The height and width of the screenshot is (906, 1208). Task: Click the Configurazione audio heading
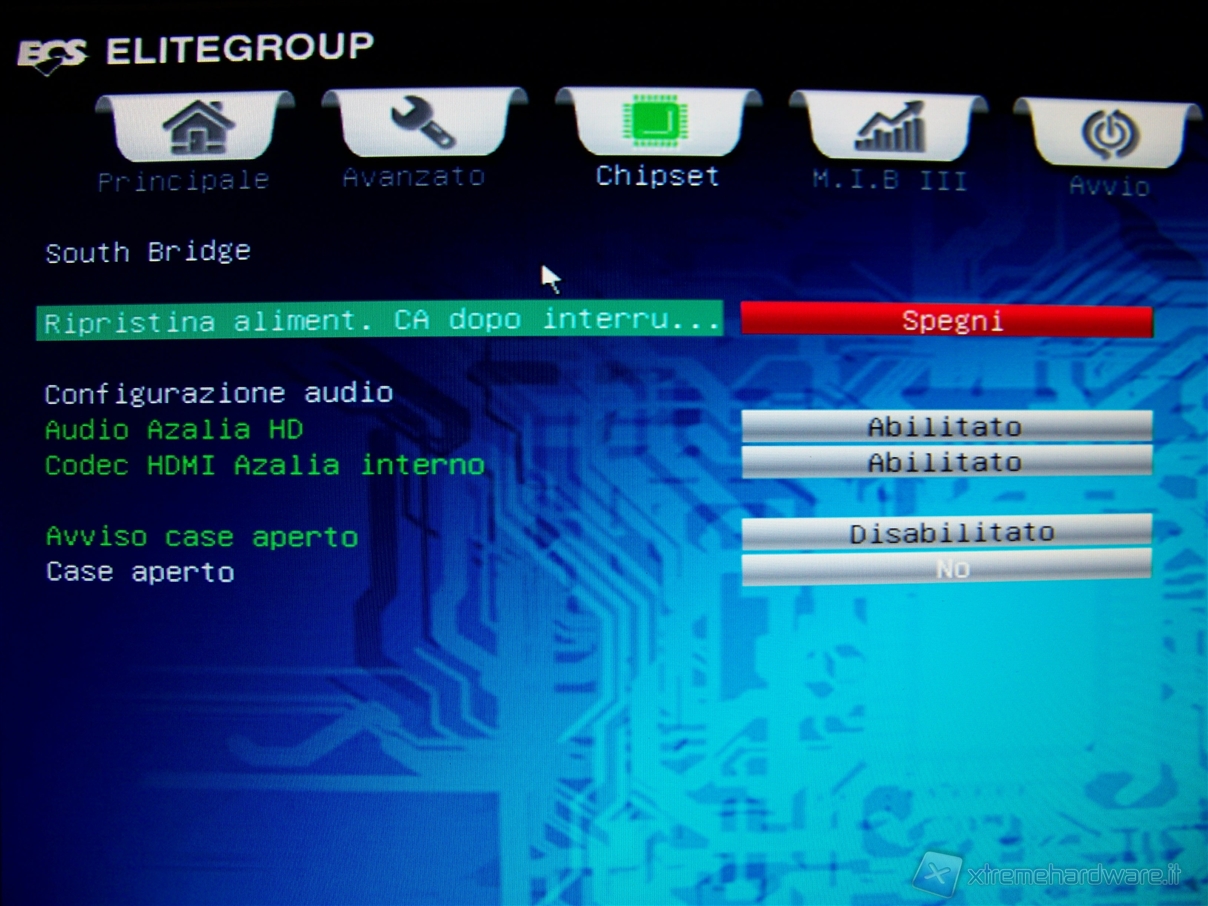click(x=219, y=393)
